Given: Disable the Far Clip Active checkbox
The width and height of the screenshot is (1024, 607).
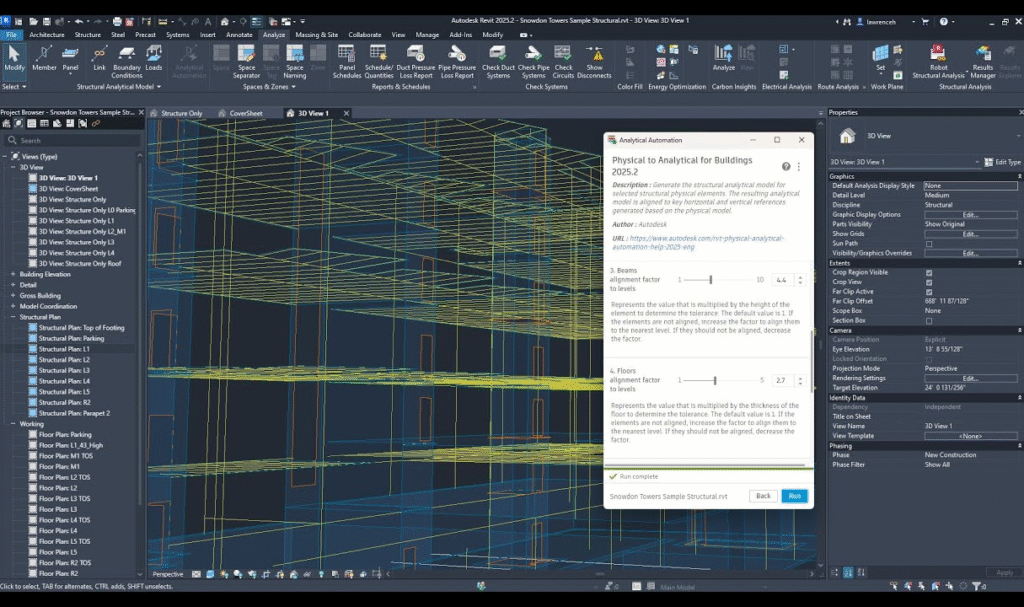Looking at the screenshot, I should tap(928, 291).
